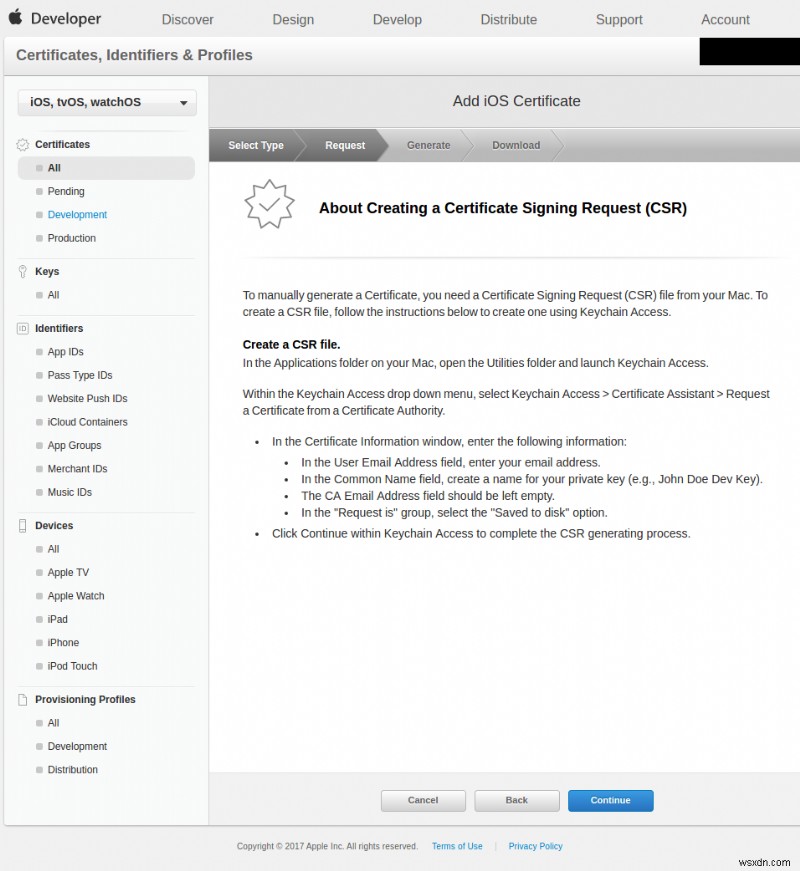Open the iOS, tvOS, watchOS platform dropdown

(107, 102)
